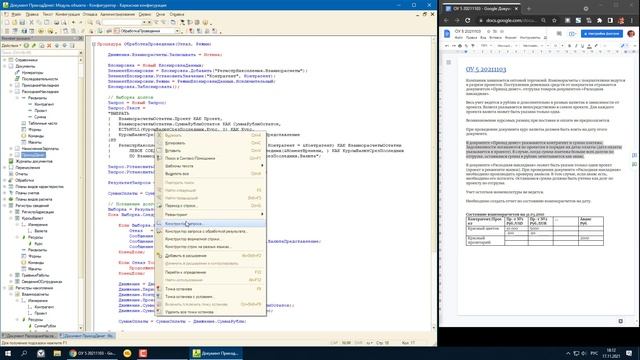
Task: Choose Перейти к определению in context menu
Action: tap(211, 272)
